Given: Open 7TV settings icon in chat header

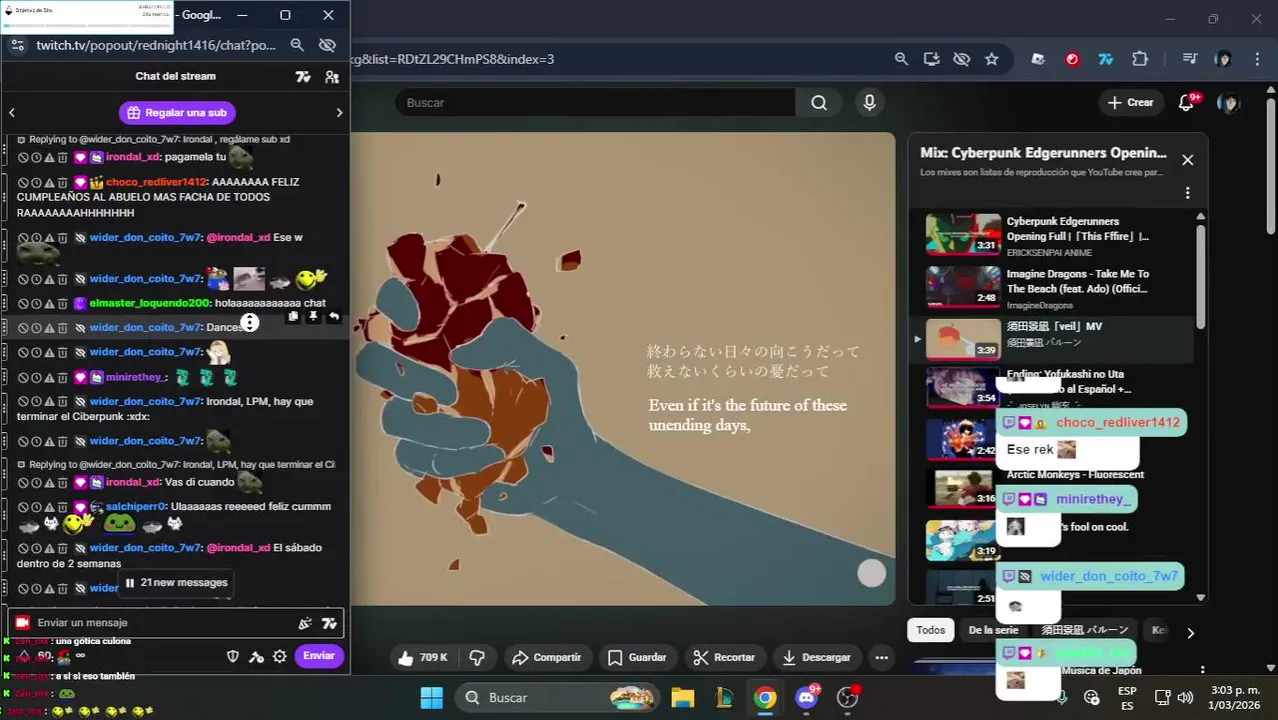Looking at the screenshot, I should click(303, 76).
